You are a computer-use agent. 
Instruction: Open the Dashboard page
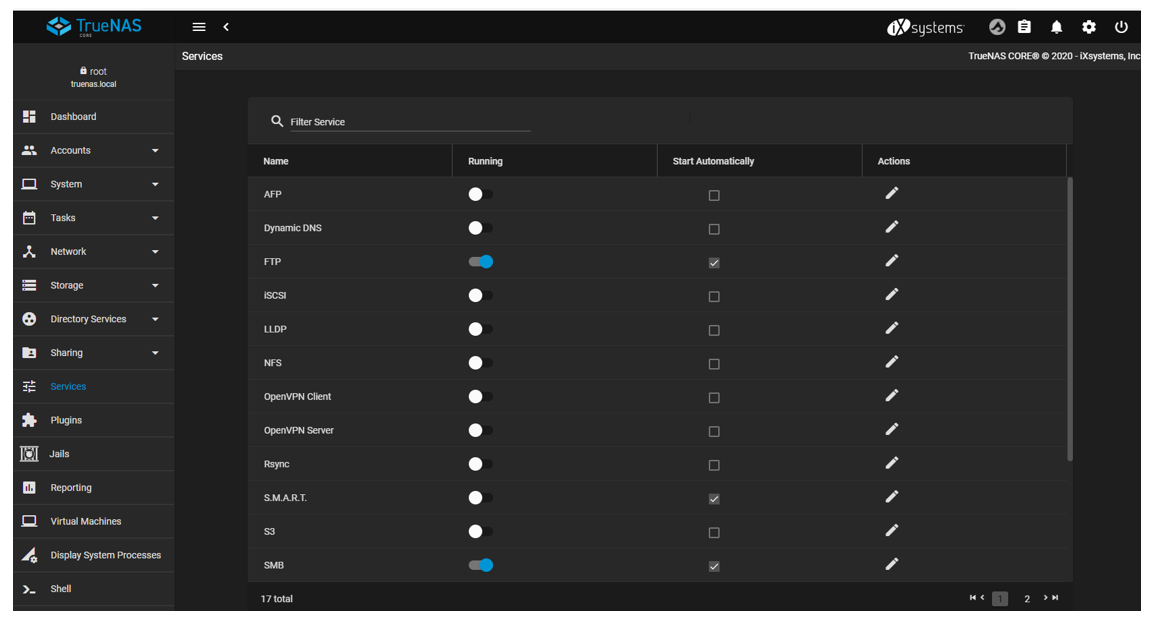click(x=93, y=117)
